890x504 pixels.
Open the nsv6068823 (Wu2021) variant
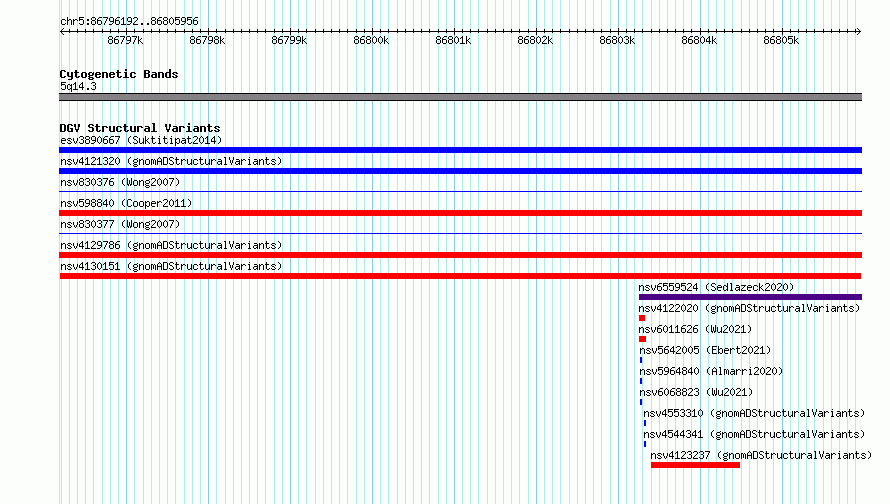696,392
